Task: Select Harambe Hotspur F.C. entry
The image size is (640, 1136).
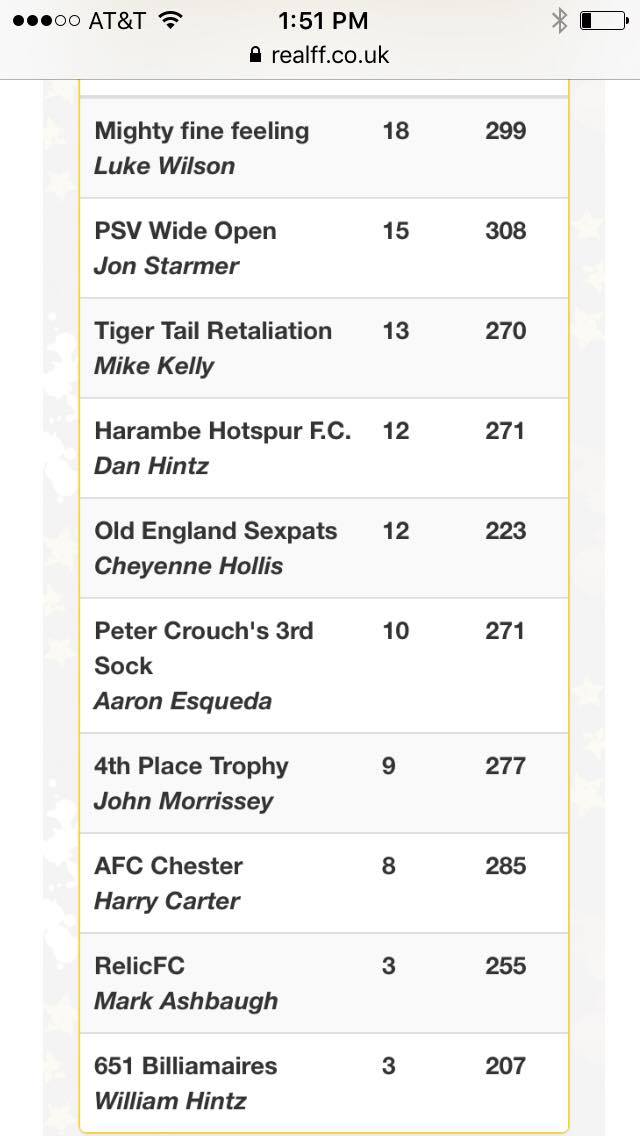Action: point(323,448)
